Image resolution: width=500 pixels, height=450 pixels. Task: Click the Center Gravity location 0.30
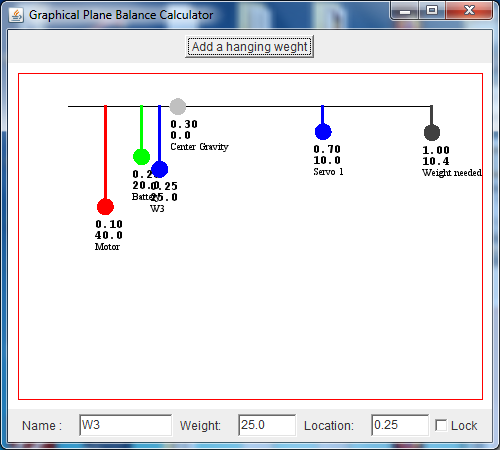[184, 124]
